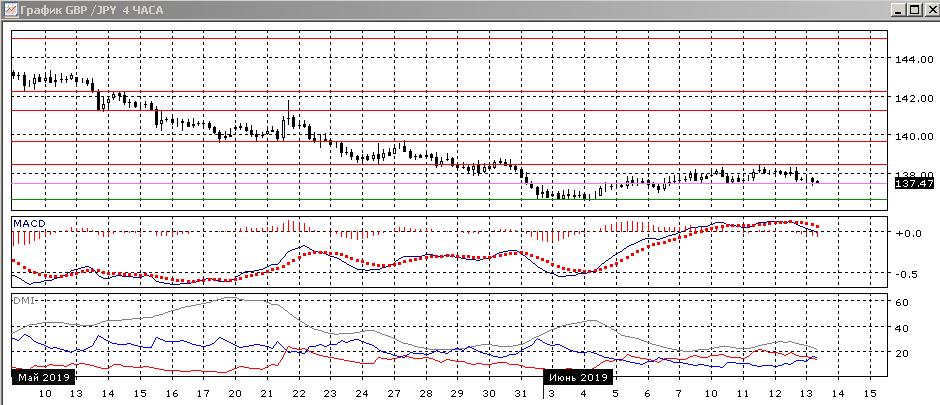Select date label 4 on time axis

click(584, 394)
